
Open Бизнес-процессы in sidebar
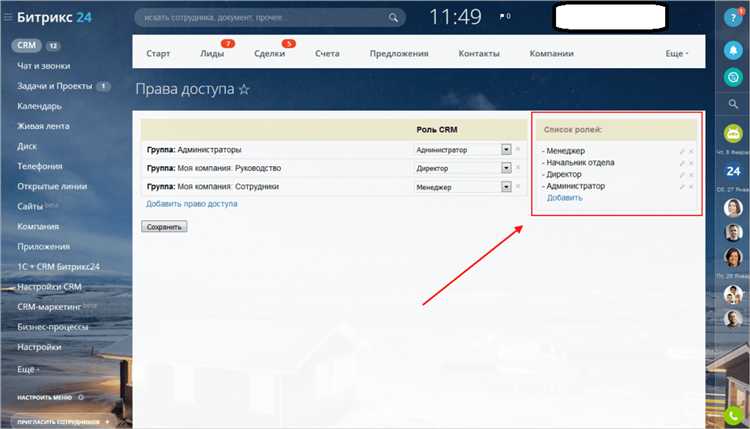point(53,327)
